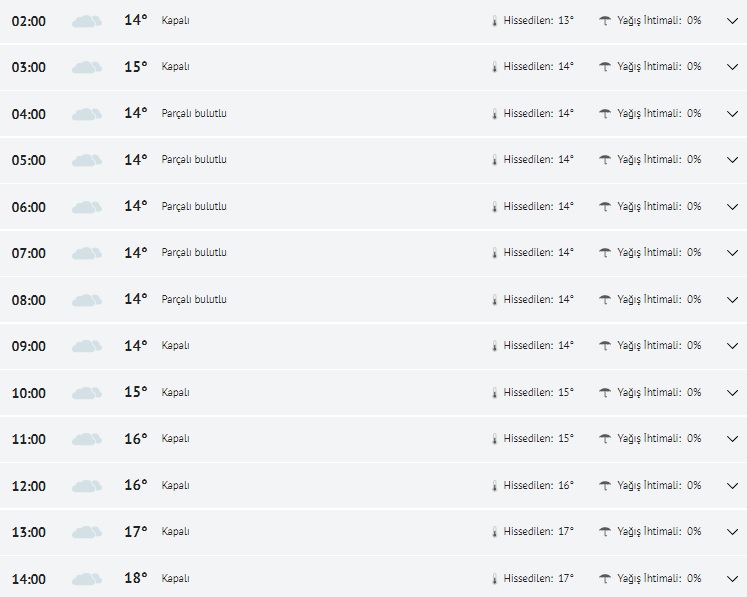This screenshot has width=747, height=597.
Task: Click the umbrella icon in the 07:00 row
Action: coord(605,253)
